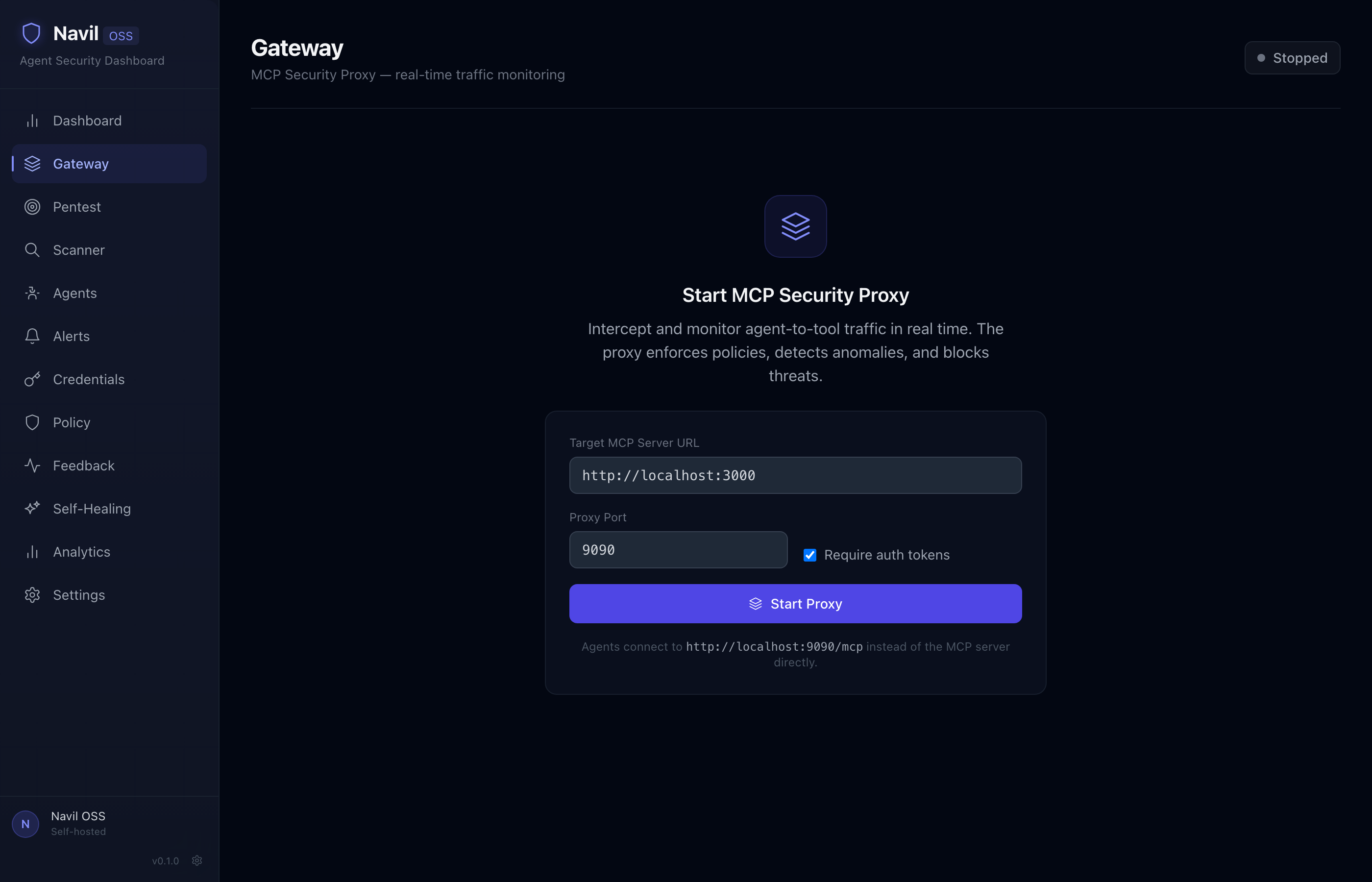Click the Alerts bell icon
Viewport: 1372px width, 882px height.
(32, 336)
